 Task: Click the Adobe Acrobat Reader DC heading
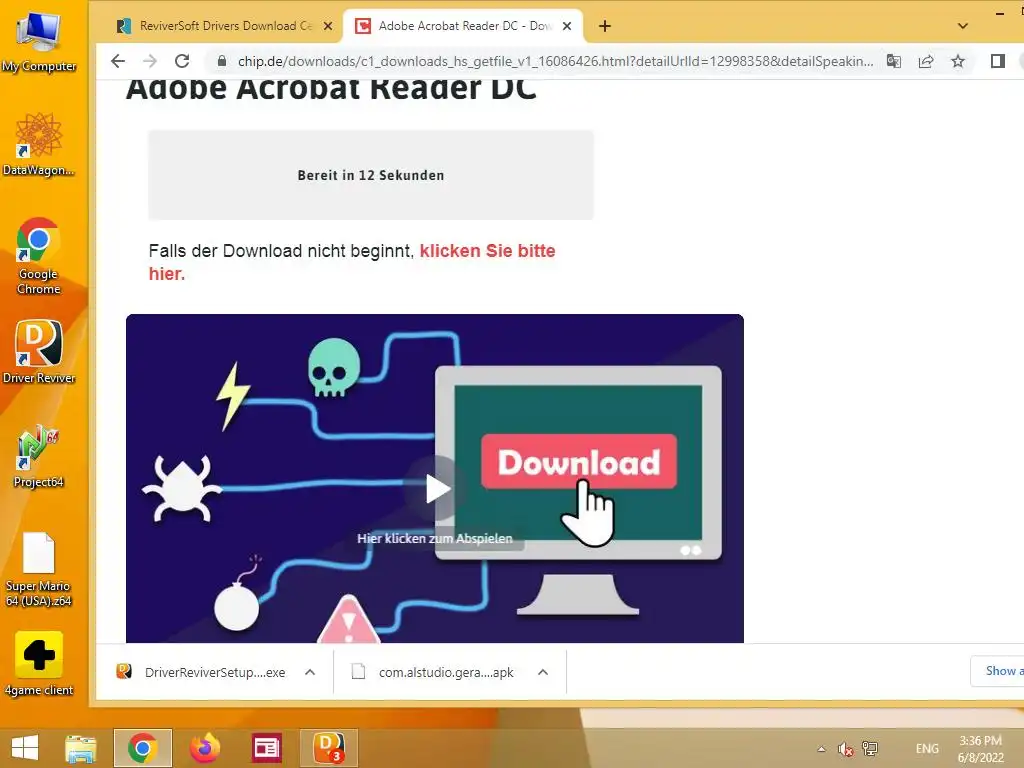click(331, 88)
